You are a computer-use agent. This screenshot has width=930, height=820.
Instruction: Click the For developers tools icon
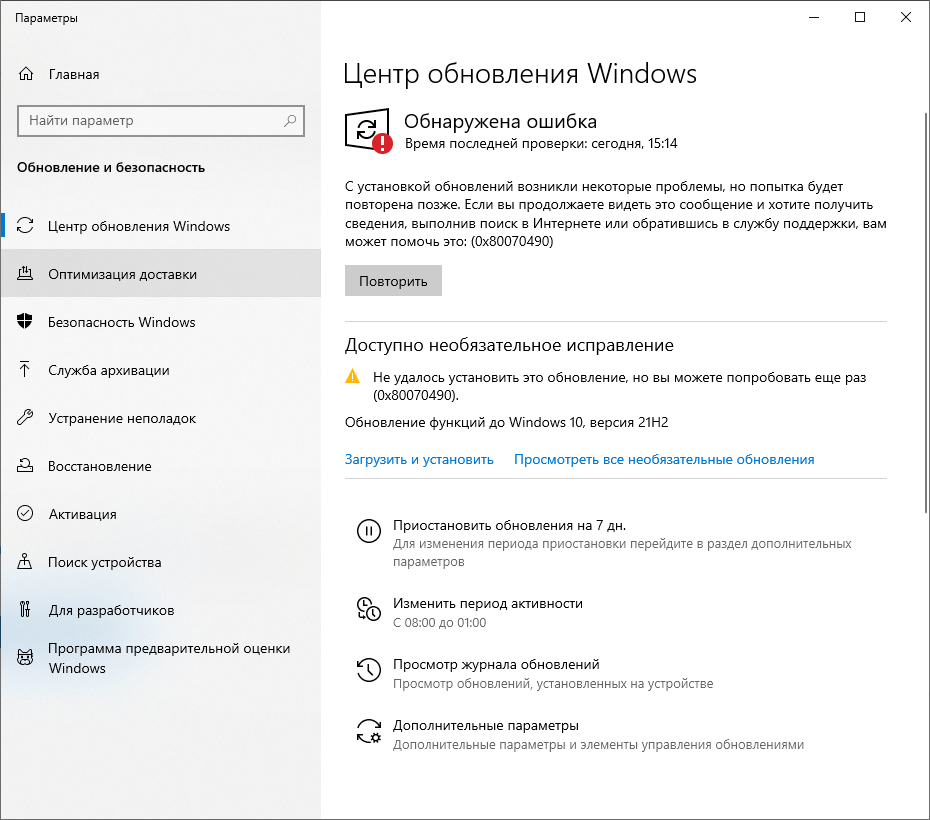(x=25, y=610)
